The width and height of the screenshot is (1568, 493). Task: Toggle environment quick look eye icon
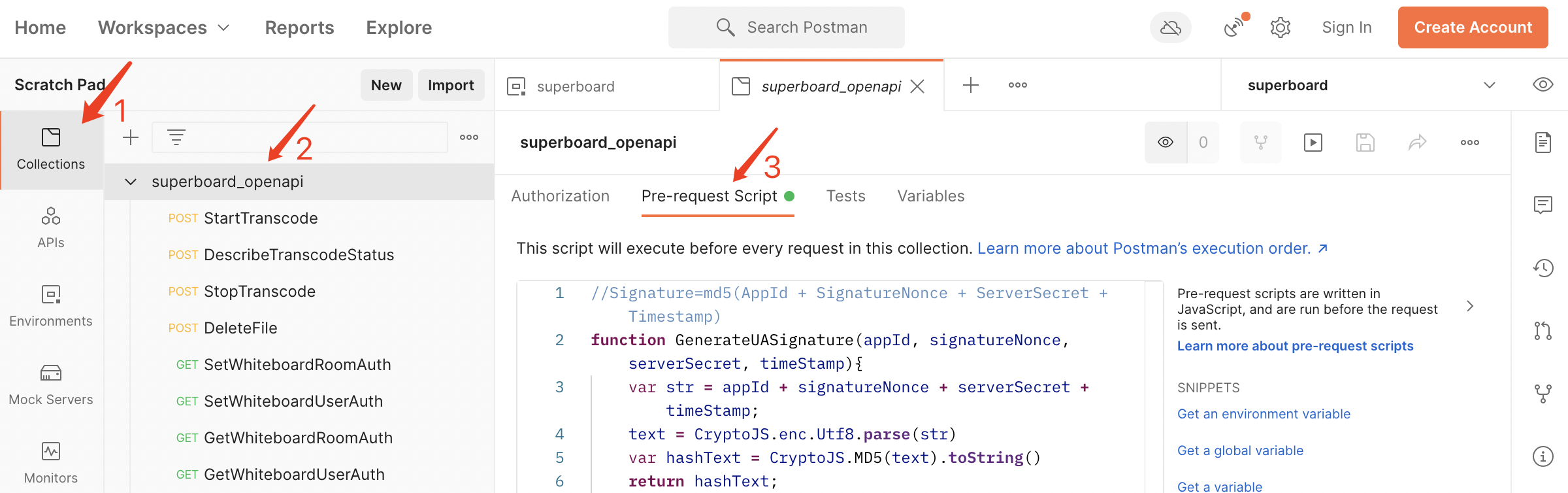pyautogui.click(x=1543, y=84)
